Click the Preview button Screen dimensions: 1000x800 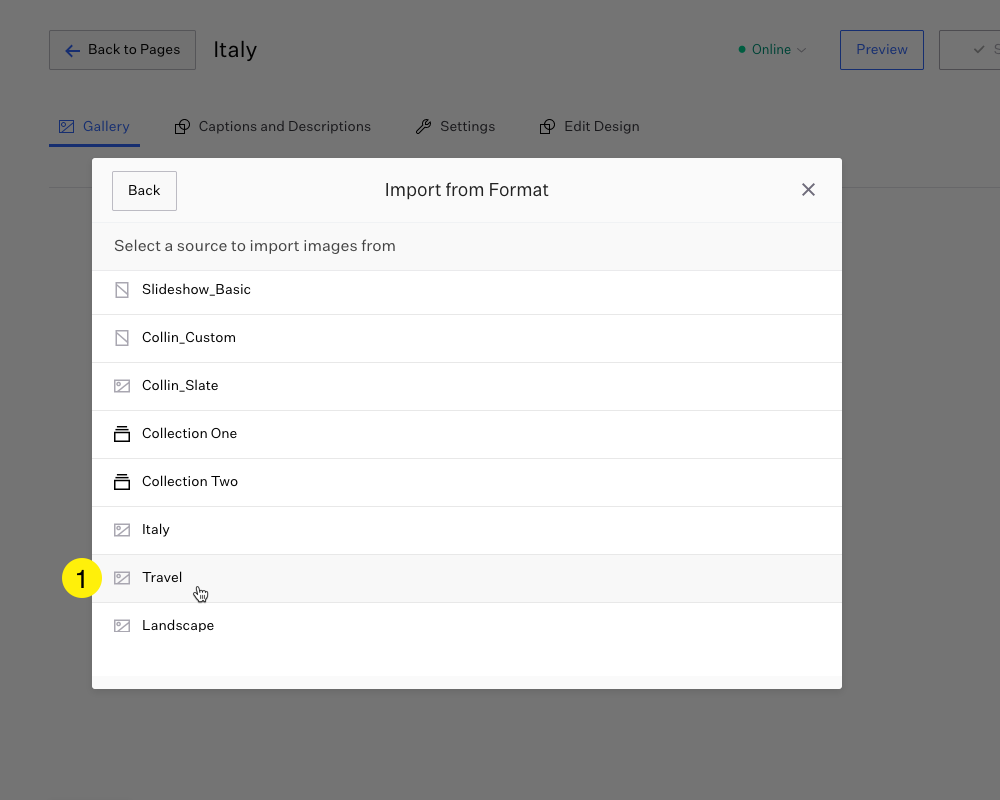[x=881, y=50]
